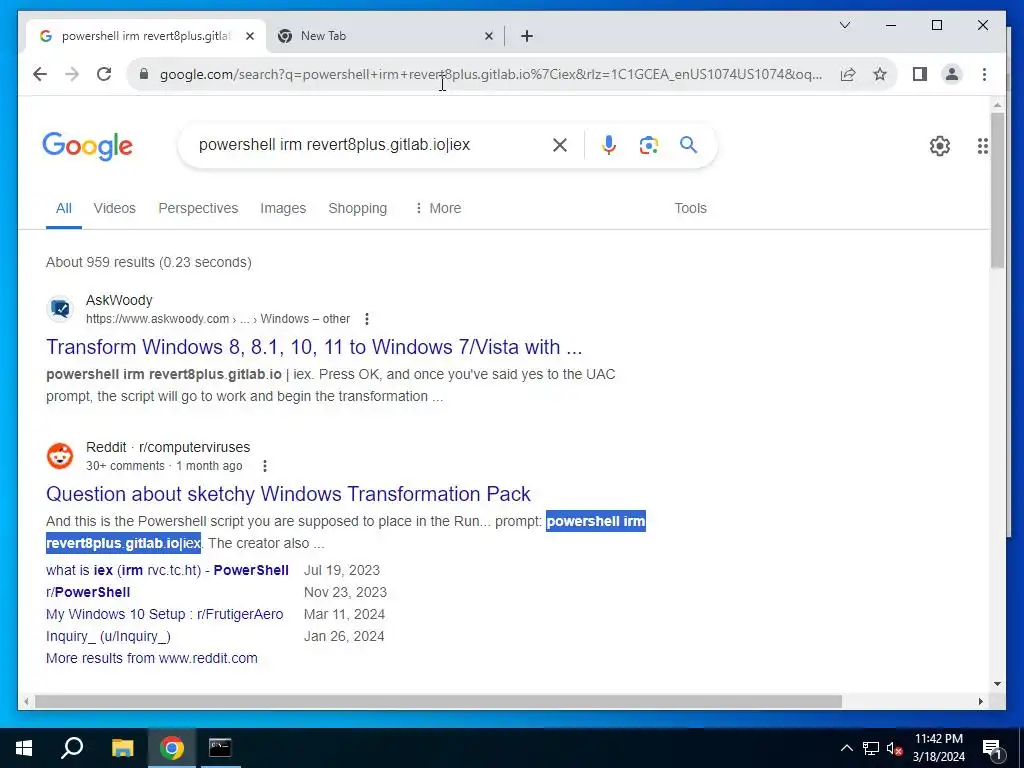The image size is (1024, 768).
Task: Click 'Reddit · r/computerviruses' source label
Action: [x=168, y=447]
